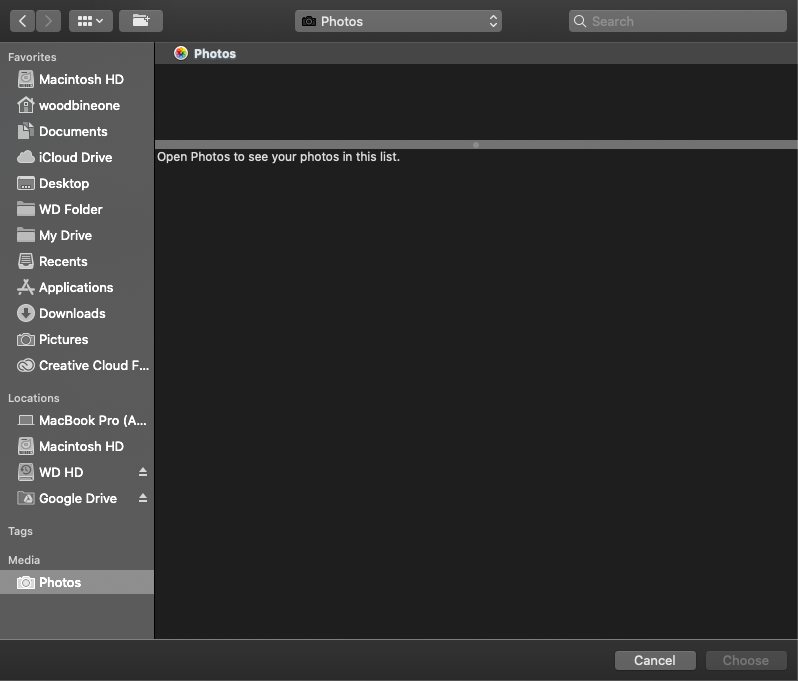Click the Choose button
The height and width of the screenshot is (681, 798).
pos(746,660)
